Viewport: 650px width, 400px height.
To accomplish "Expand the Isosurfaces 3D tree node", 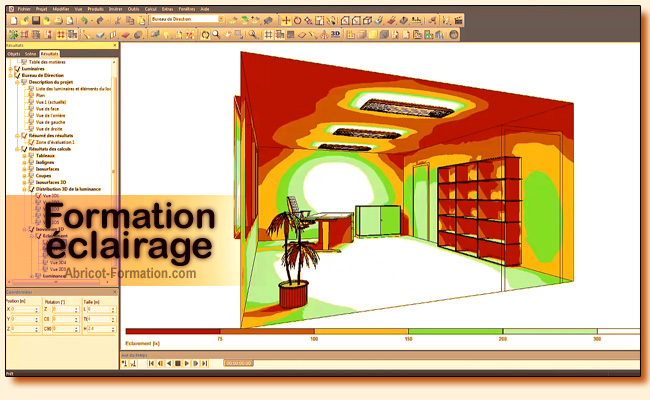I will [x=24, y=182].
